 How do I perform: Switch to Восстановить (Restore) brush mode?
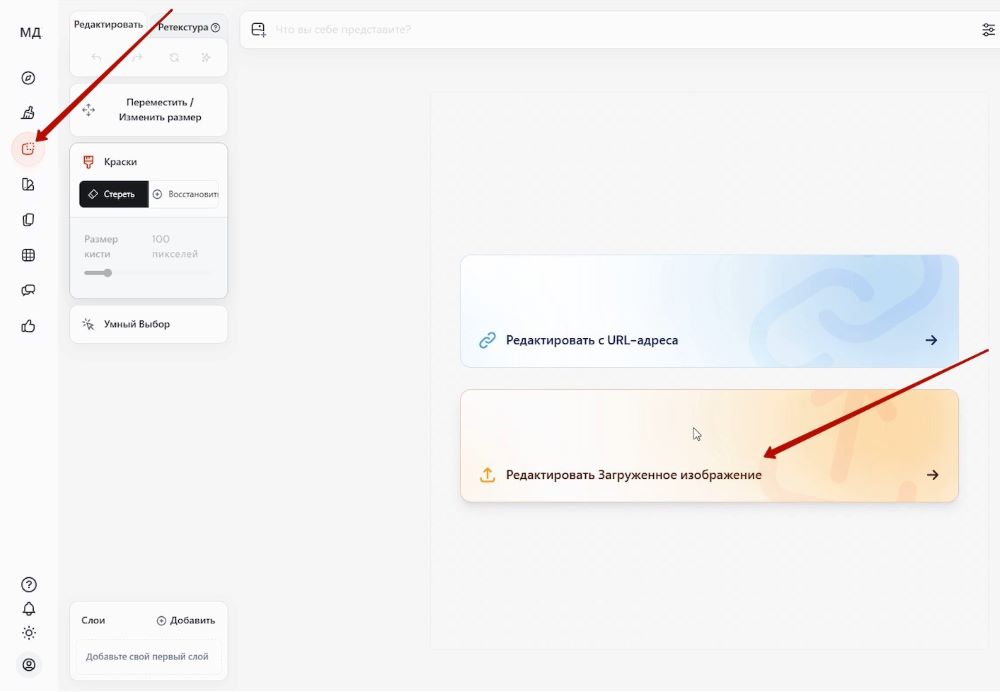pyautogui.click(x=185, y=194)
